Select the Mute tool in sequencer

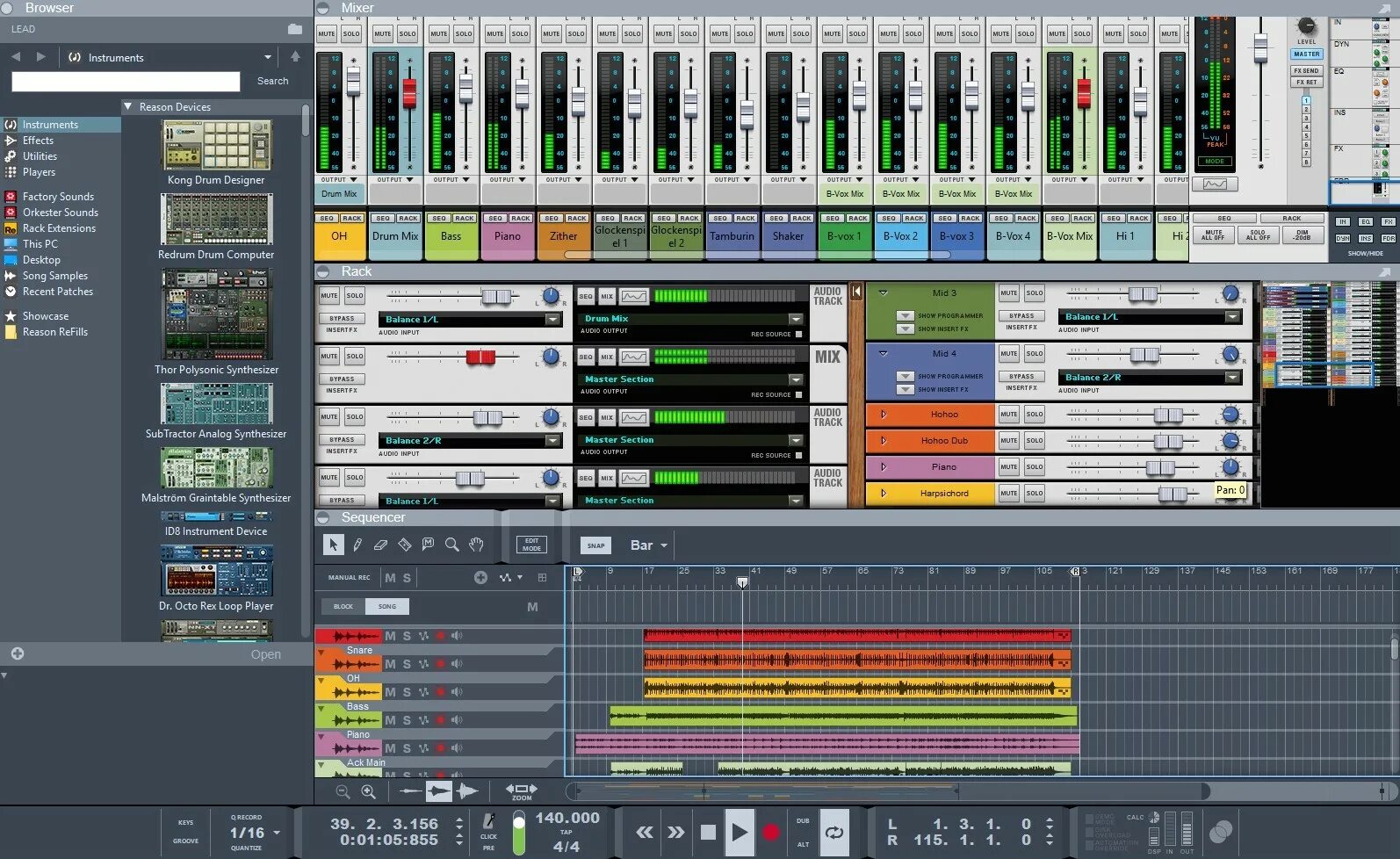(x=428, y=545)
